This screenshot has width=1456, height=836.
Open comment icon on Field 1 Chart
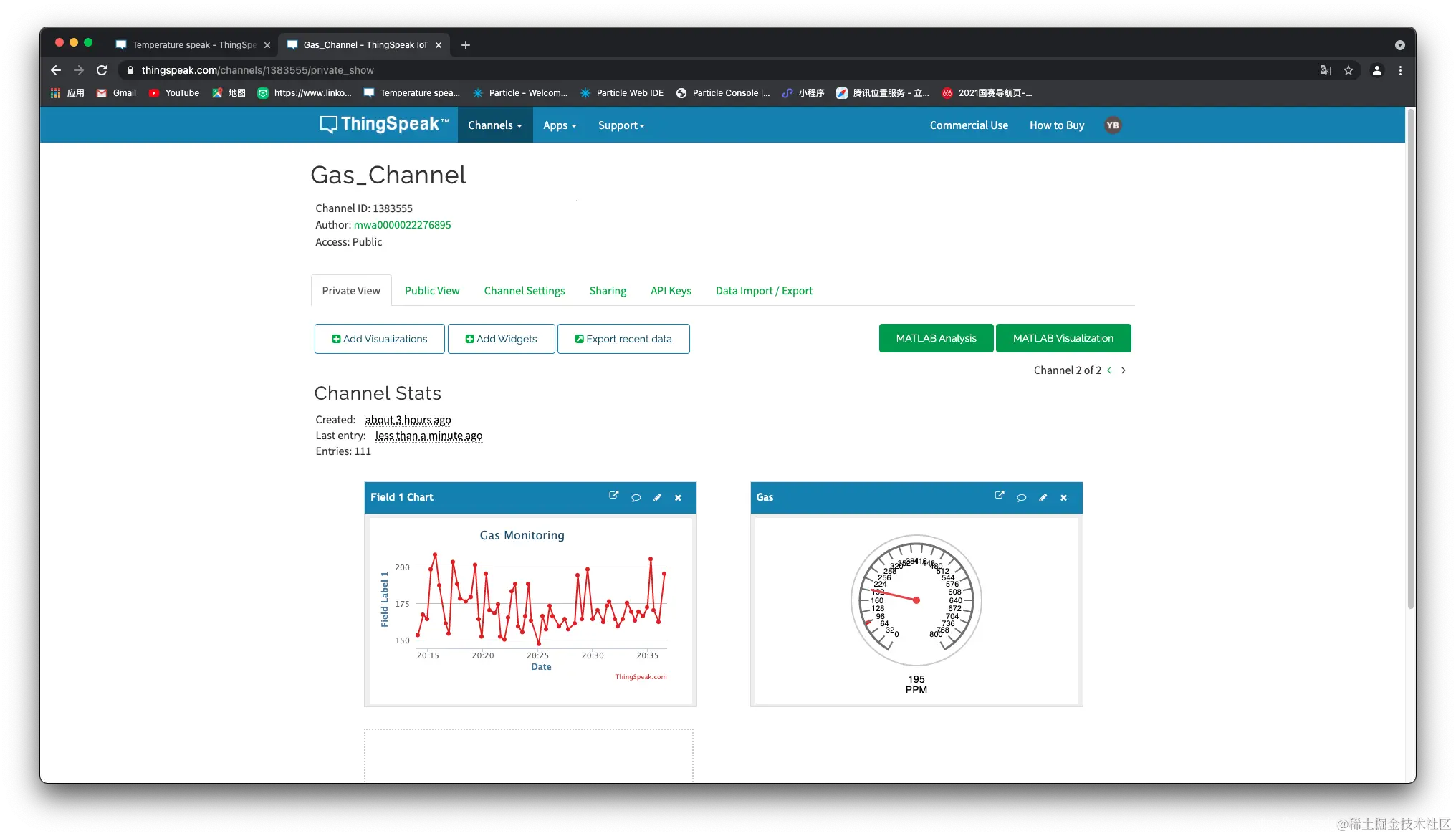click(636, 498)
